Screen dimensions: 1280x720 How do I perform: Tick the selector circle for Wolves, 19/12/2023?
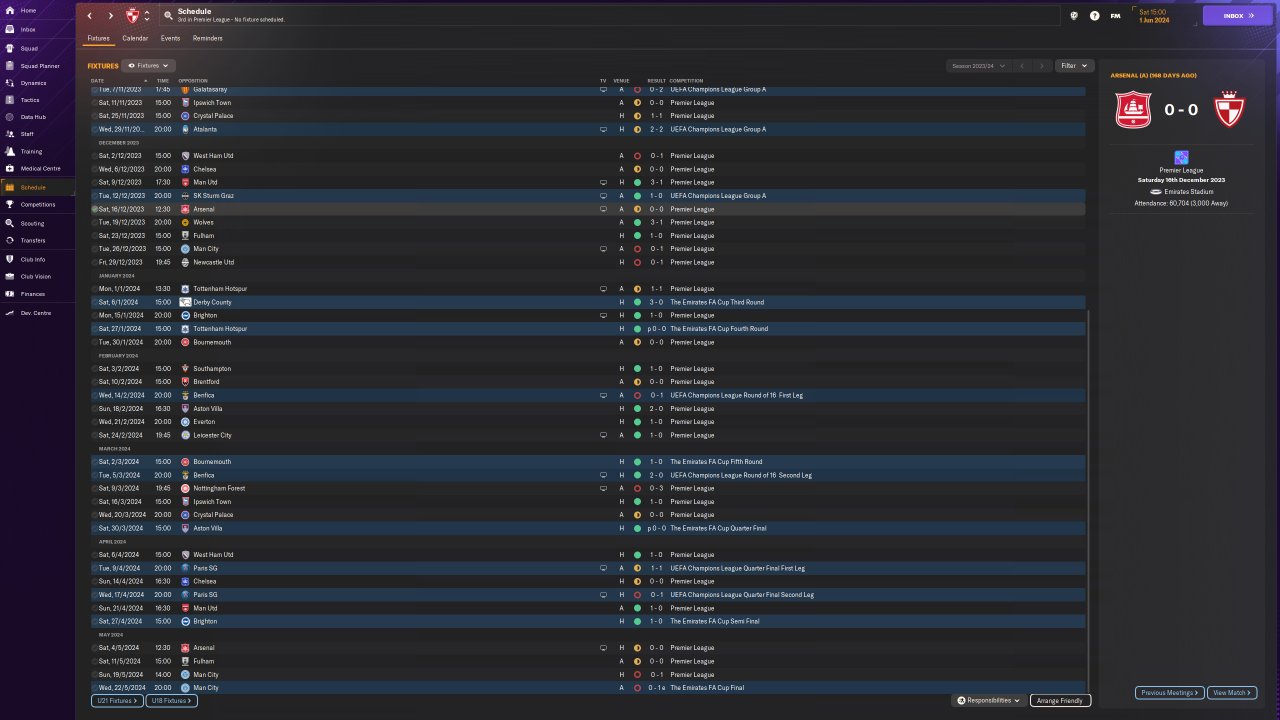[95, 222]
